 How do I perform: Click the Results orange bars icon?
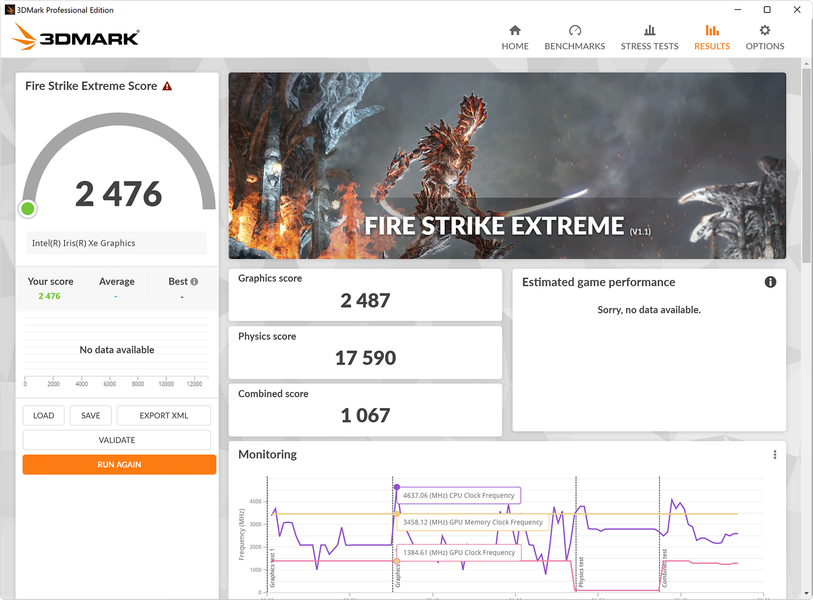coord(712,30)
